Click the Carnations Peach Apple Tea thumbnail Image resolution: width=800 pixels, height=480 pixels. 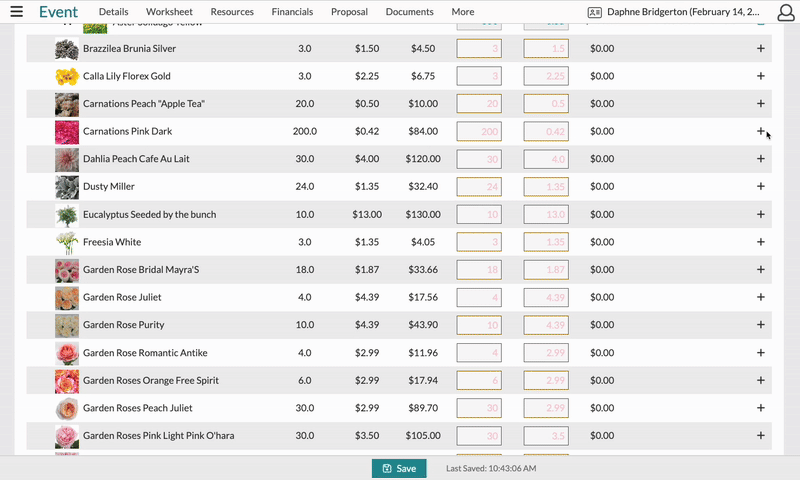pyautogui.click(x=67, y=104)
